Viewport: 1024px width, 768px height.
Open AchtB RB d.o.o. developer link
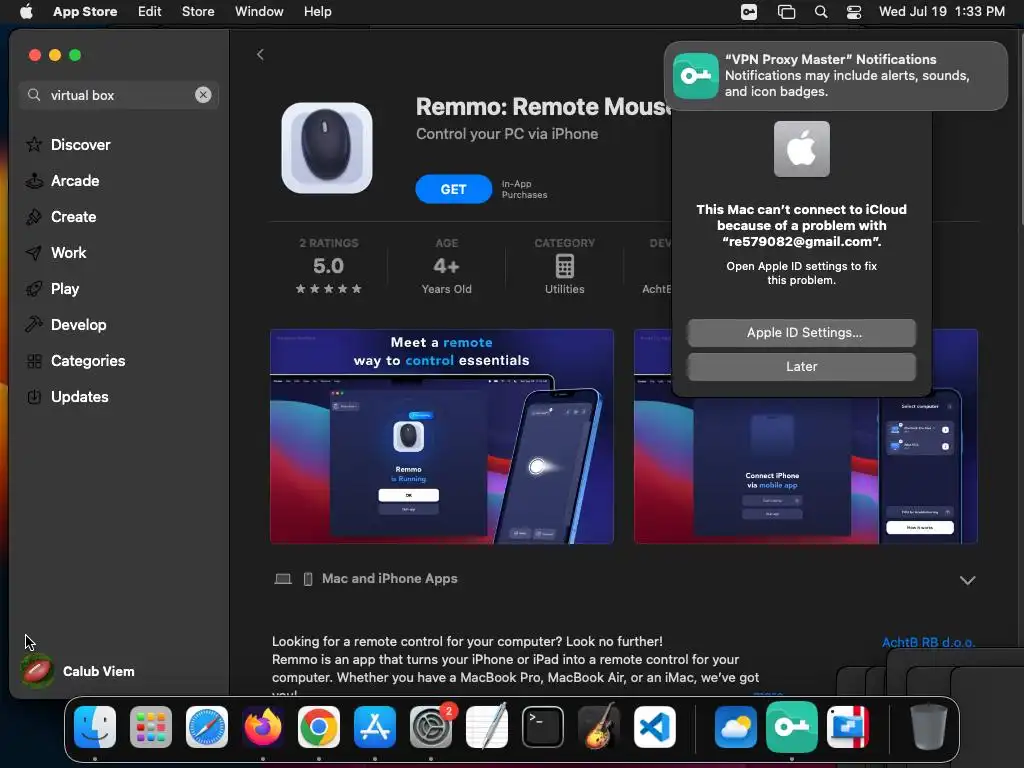[x=928, y=642]
